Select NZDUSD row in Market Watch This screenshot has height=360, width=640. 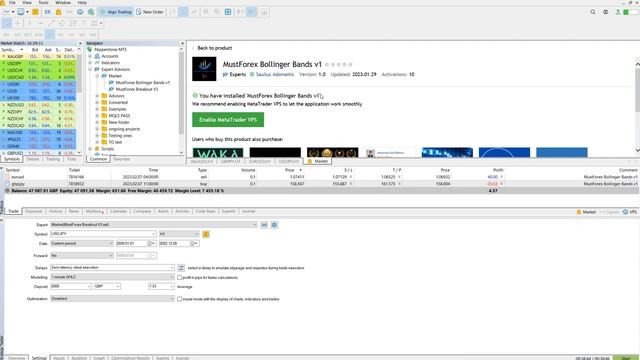pyautogui.click(x=38, y=105)
